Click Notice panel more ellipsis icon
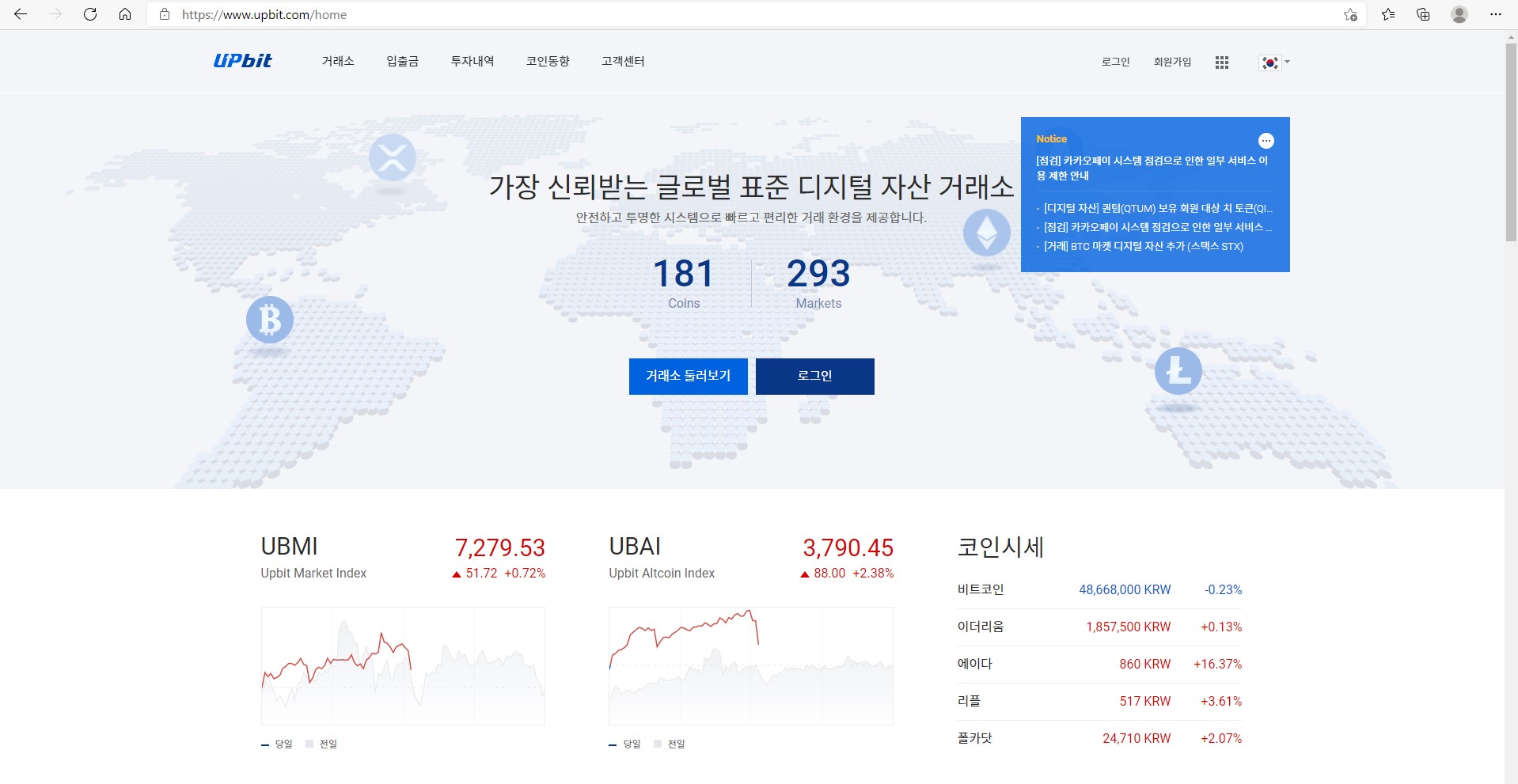The image size is (1518, 784). 1266,141
